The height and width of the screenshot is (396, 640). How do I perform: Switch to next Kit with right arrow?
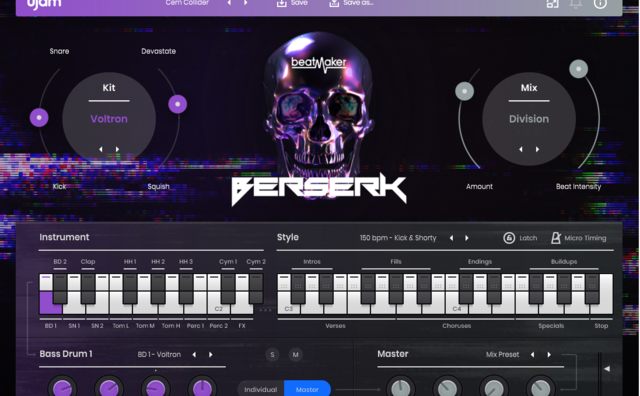(x=117, y=149)
